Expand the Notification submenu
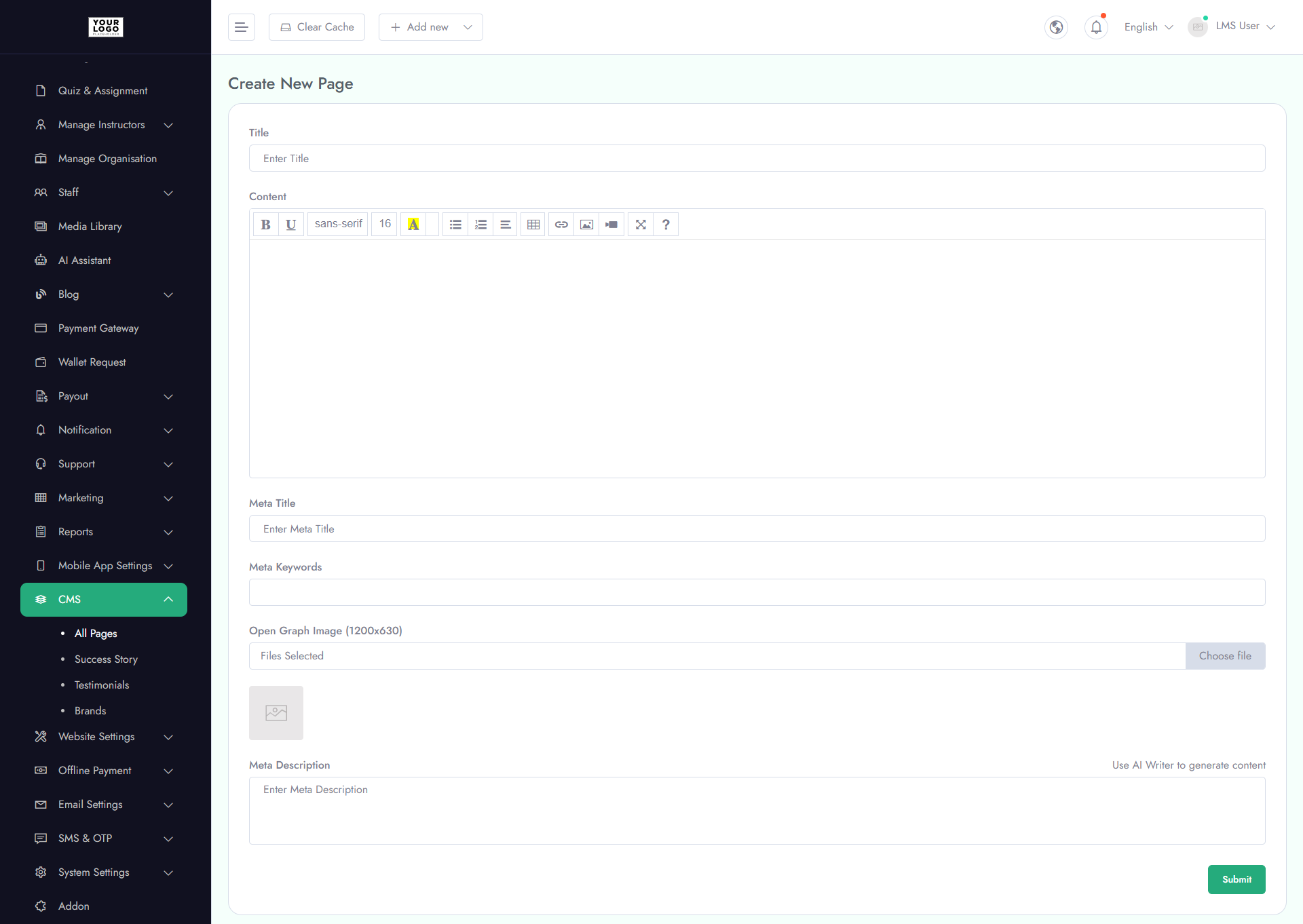Viewport: 1303px width, 924px height. pyautogui.click(x=104, y=430)
